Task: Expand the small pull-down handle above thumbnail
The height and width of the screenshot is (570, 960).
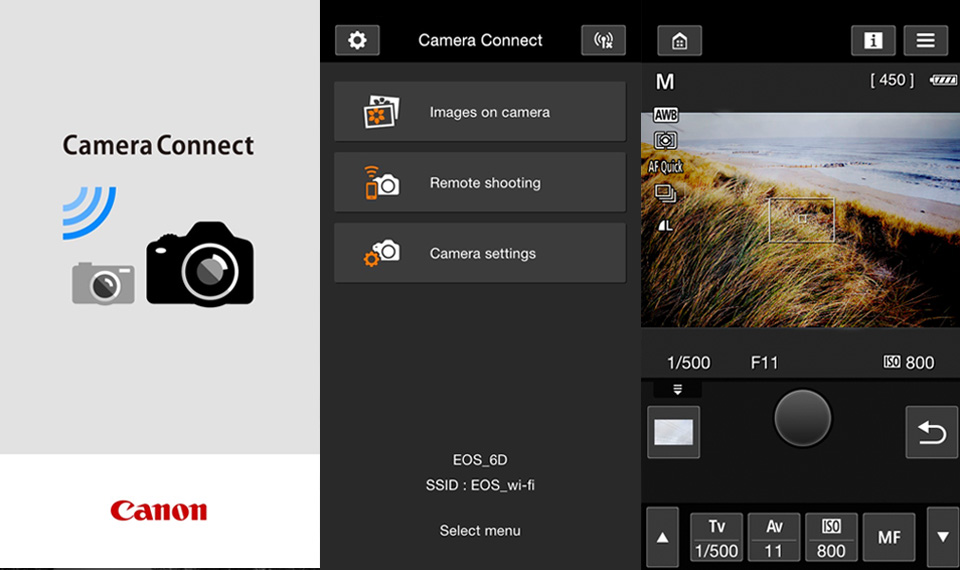Action: (x=677, y=391)
